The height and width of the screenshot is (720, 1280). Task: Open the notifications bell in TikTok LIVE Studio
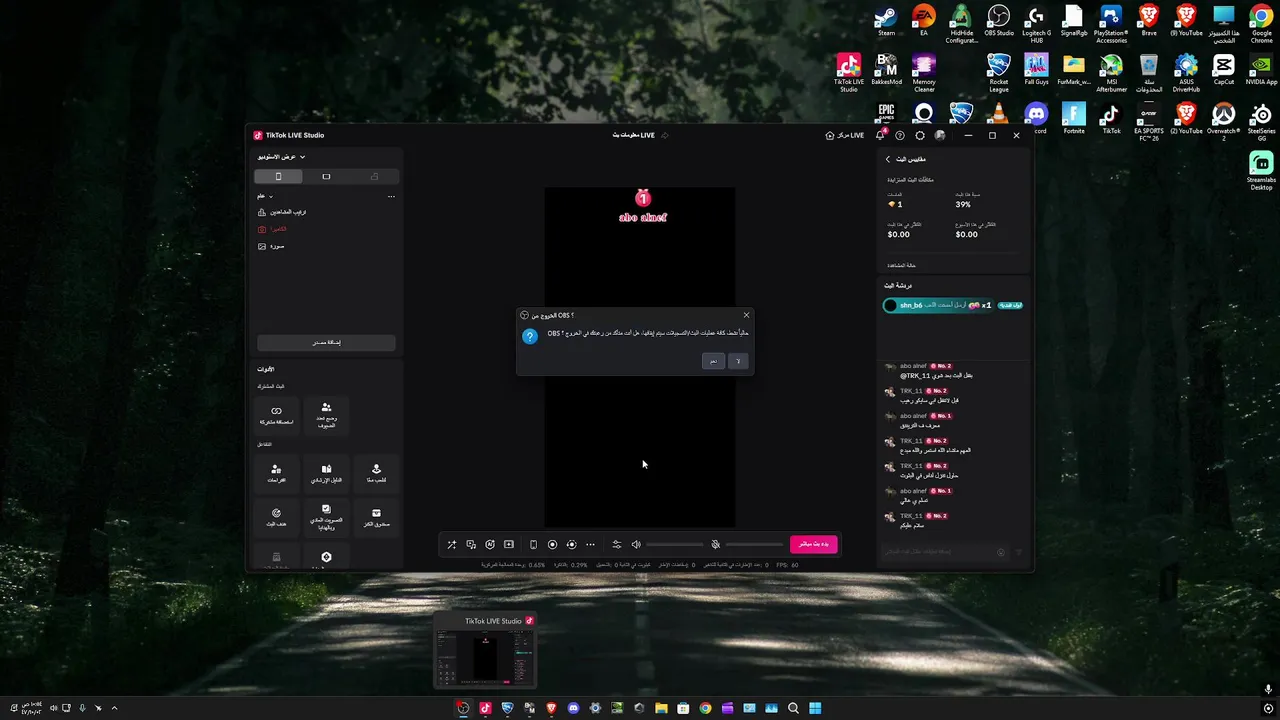(881, 135)
